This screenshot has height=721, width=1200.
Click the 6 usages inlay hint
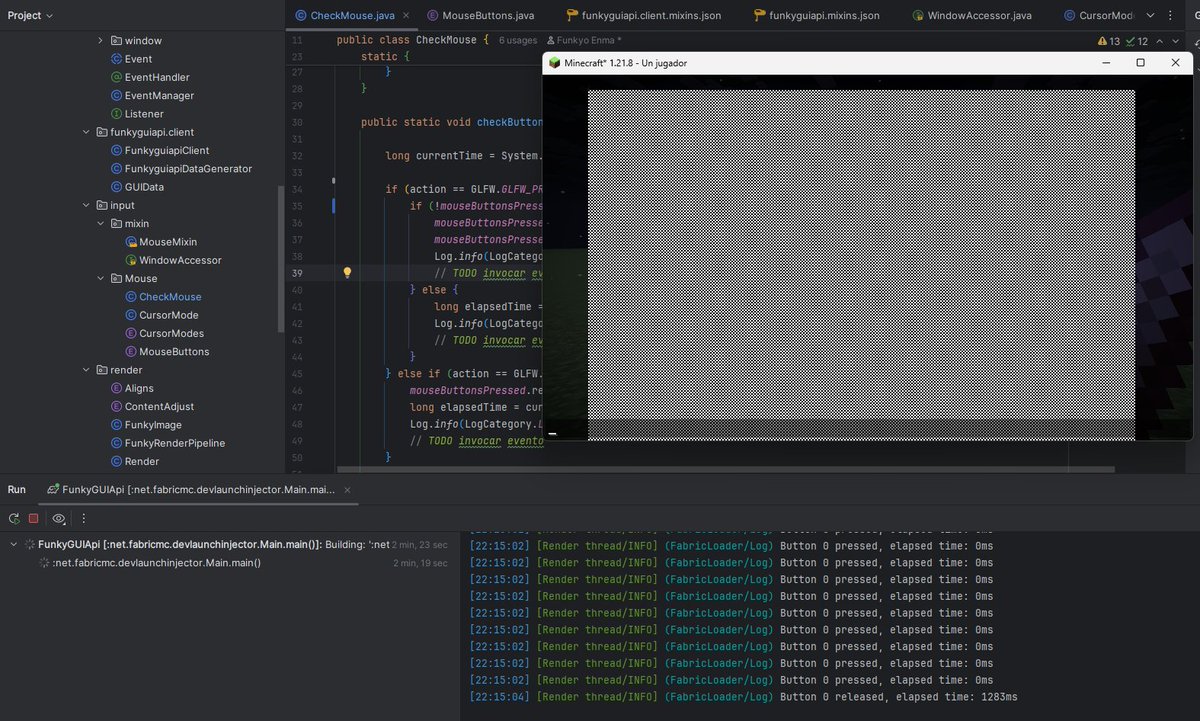tap(518, 41)
